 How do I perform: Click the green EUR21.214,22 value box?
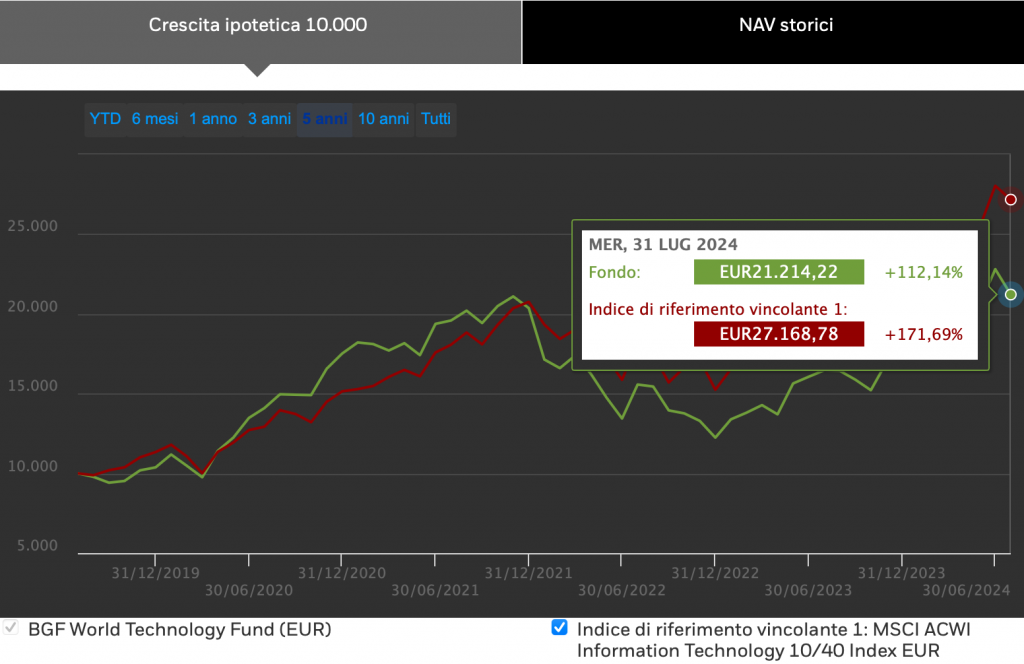(779, 272)
